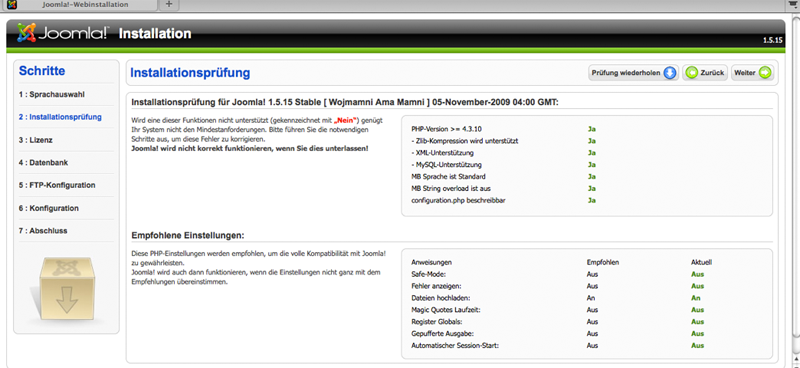Proceed with the Weiter button
The height and width of the screenshot is (368, 800).
(x=752, y=73)
